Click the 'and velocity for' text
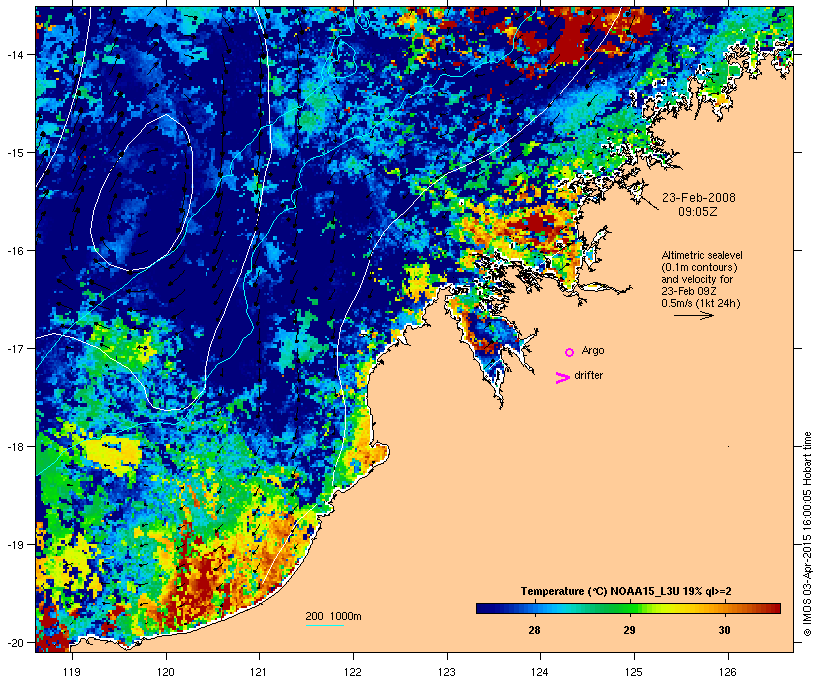Viewport: 820px width, 680px height. pyautogui.click(x=697, y=279)
